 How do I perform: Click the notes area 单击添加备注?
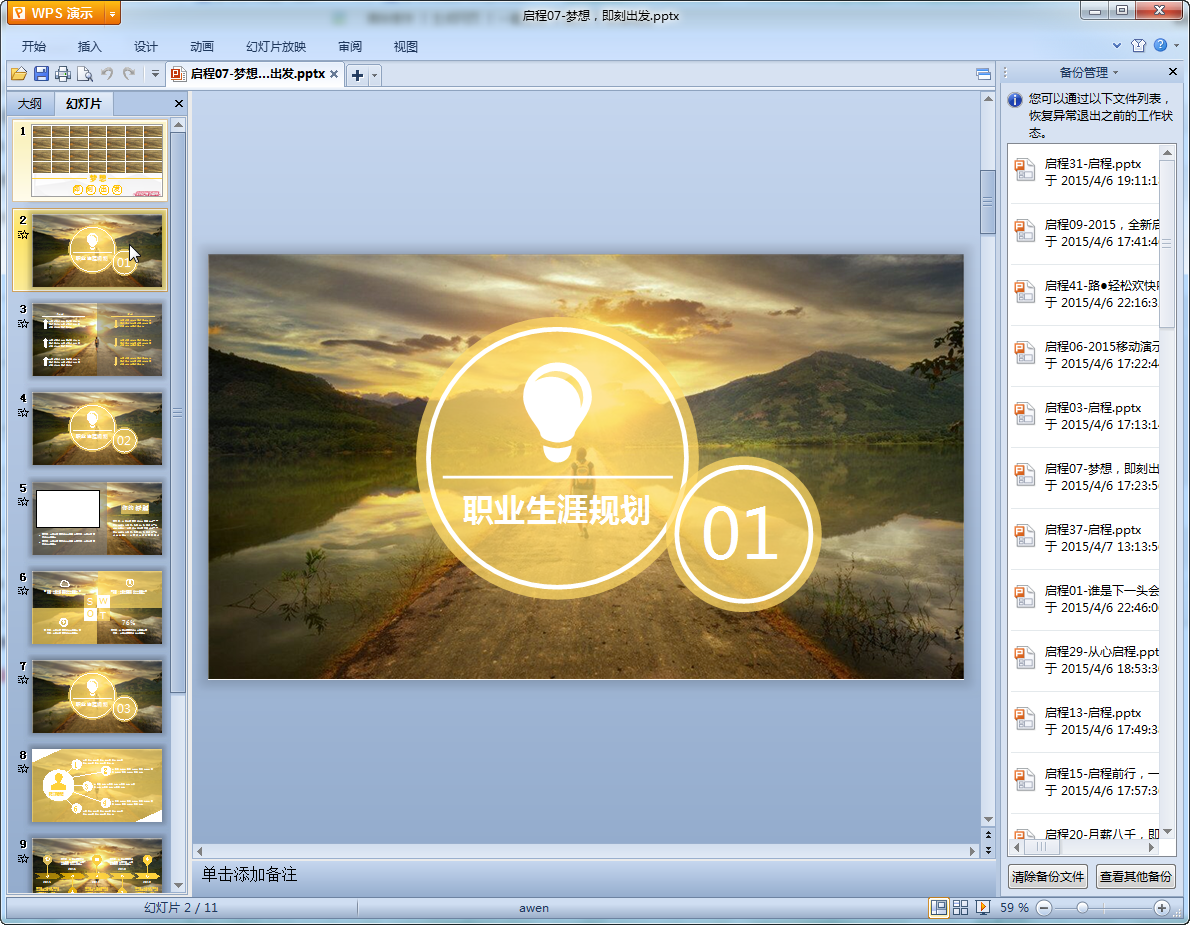click(x=249, y=875)
